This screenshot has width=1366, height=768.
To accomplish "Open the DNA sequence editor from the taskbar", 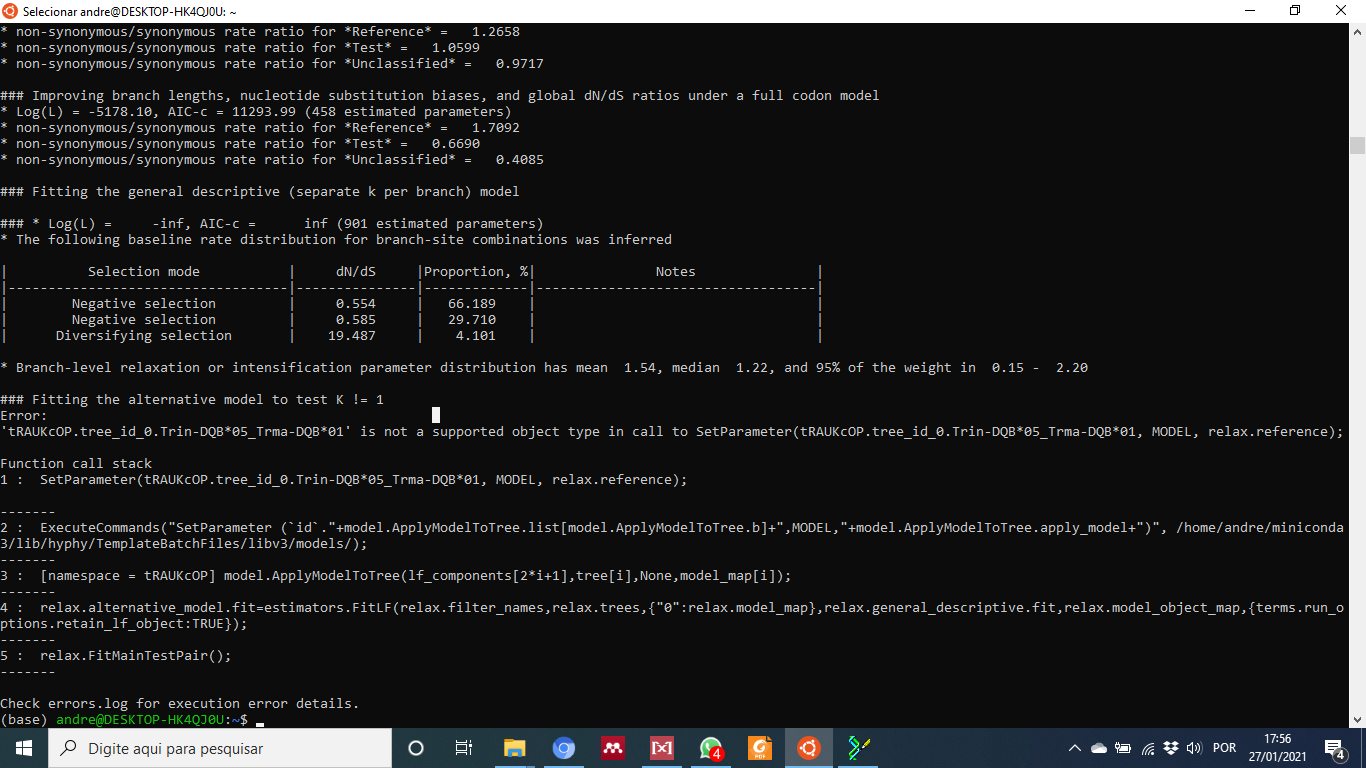I will 858,747.
